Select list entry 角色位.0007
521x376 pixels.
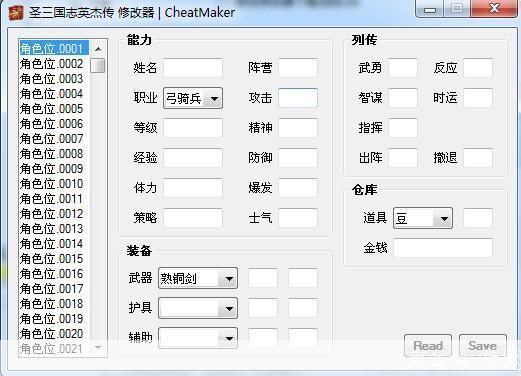(54, 139)
